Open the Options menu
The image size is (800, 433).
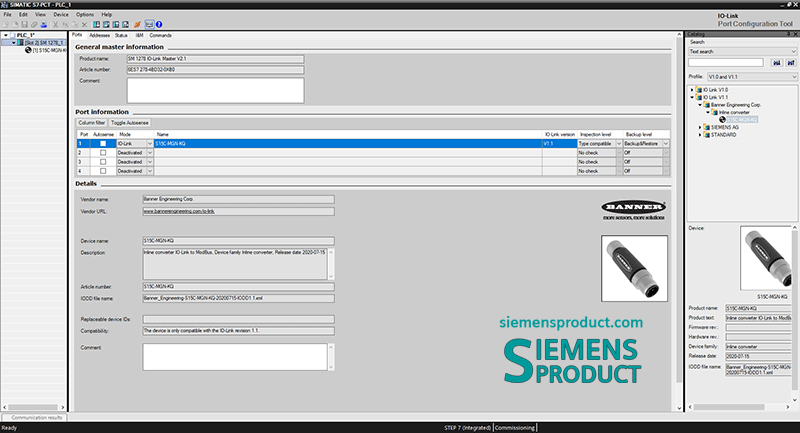coord(85,15)
